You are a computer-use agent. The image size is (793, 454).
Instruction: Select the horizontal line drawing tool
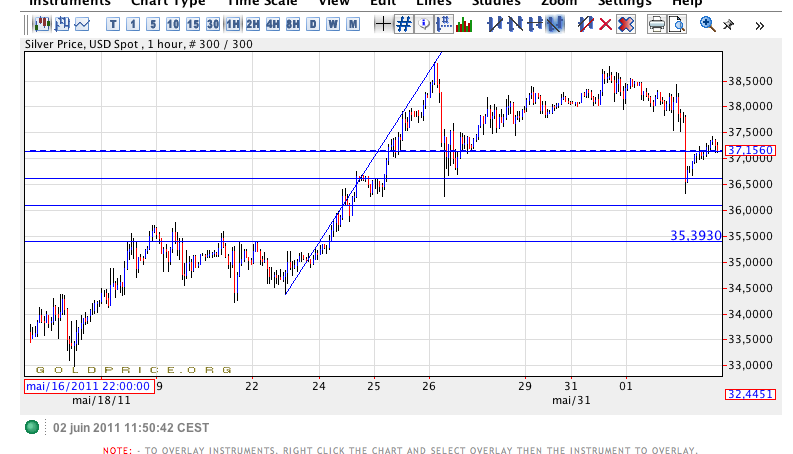coord(535,24)
